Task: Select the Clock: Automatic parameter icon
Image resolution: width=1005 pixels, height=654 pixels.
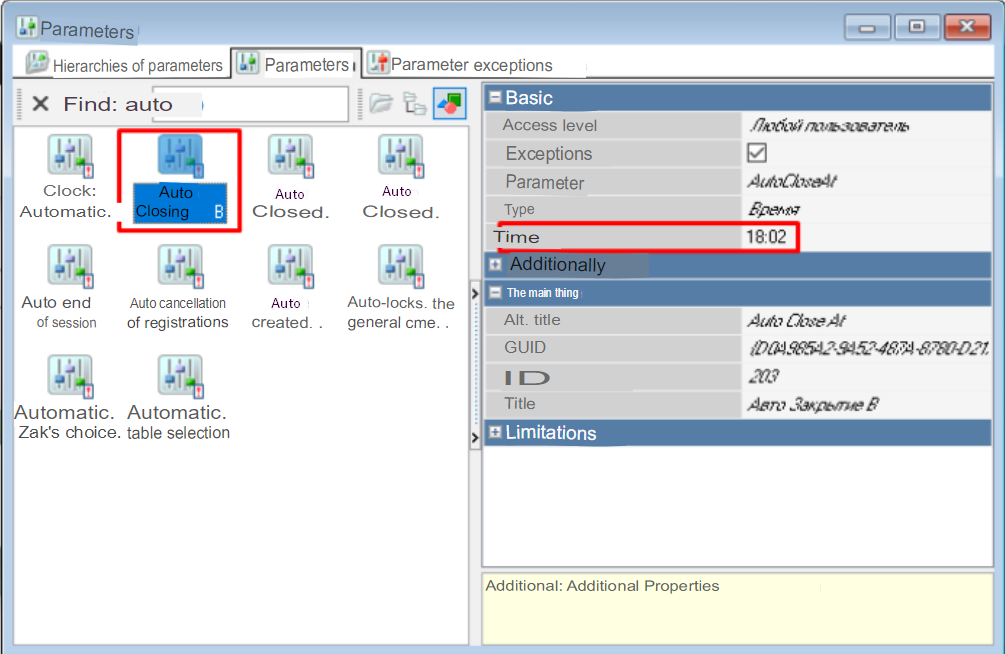Action: (69, 156)
